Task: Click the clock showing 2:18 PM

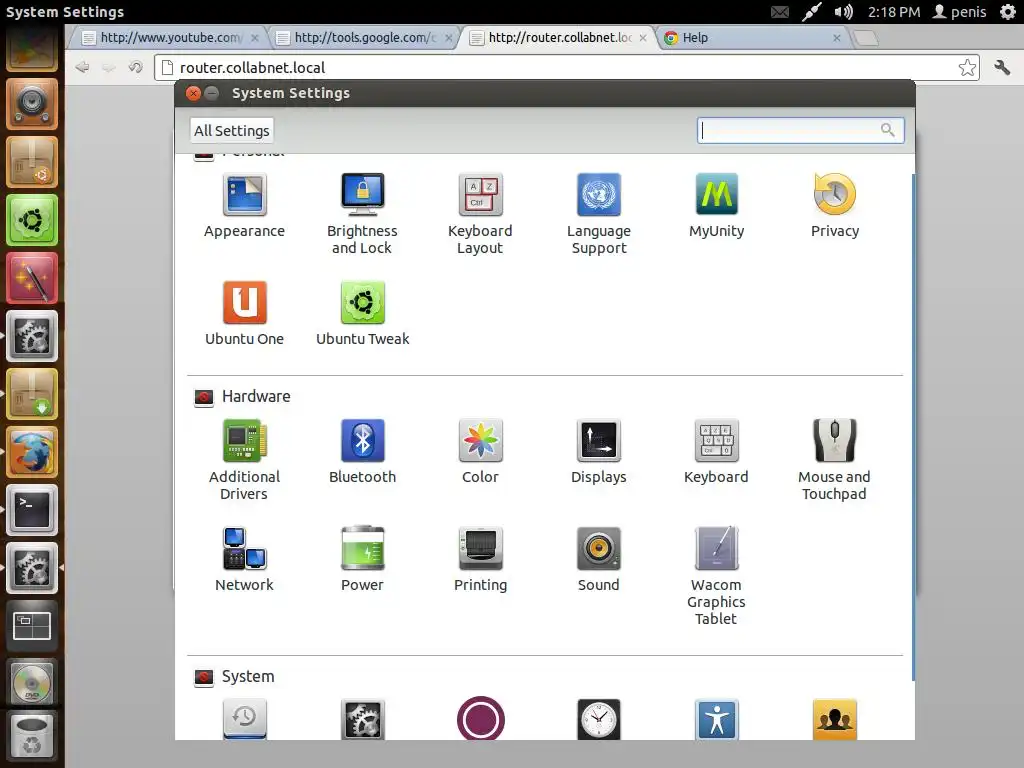Action: coord(893,12)
